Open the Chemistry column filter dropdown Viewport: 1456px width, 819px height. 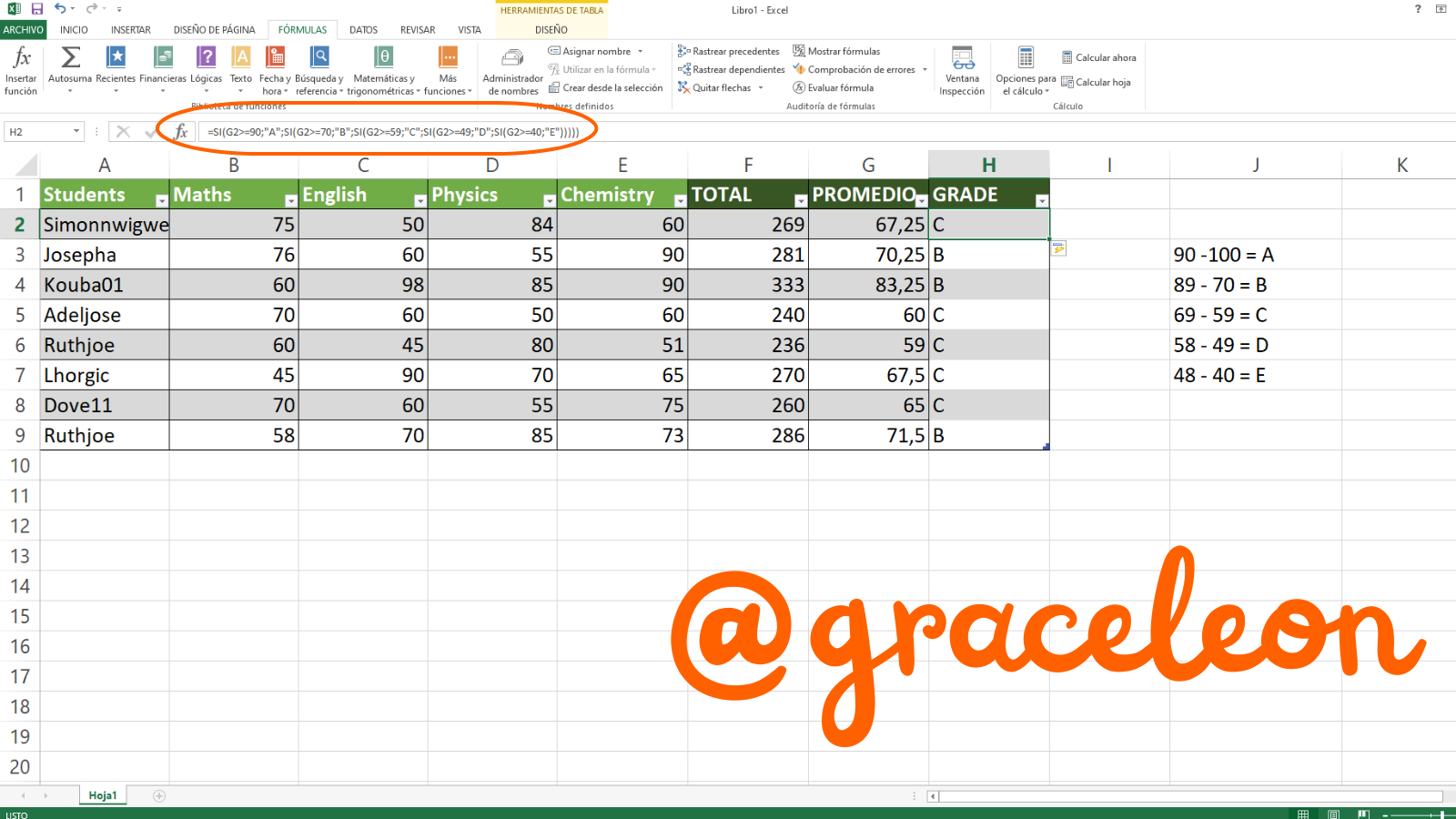(x=680, y=200)
